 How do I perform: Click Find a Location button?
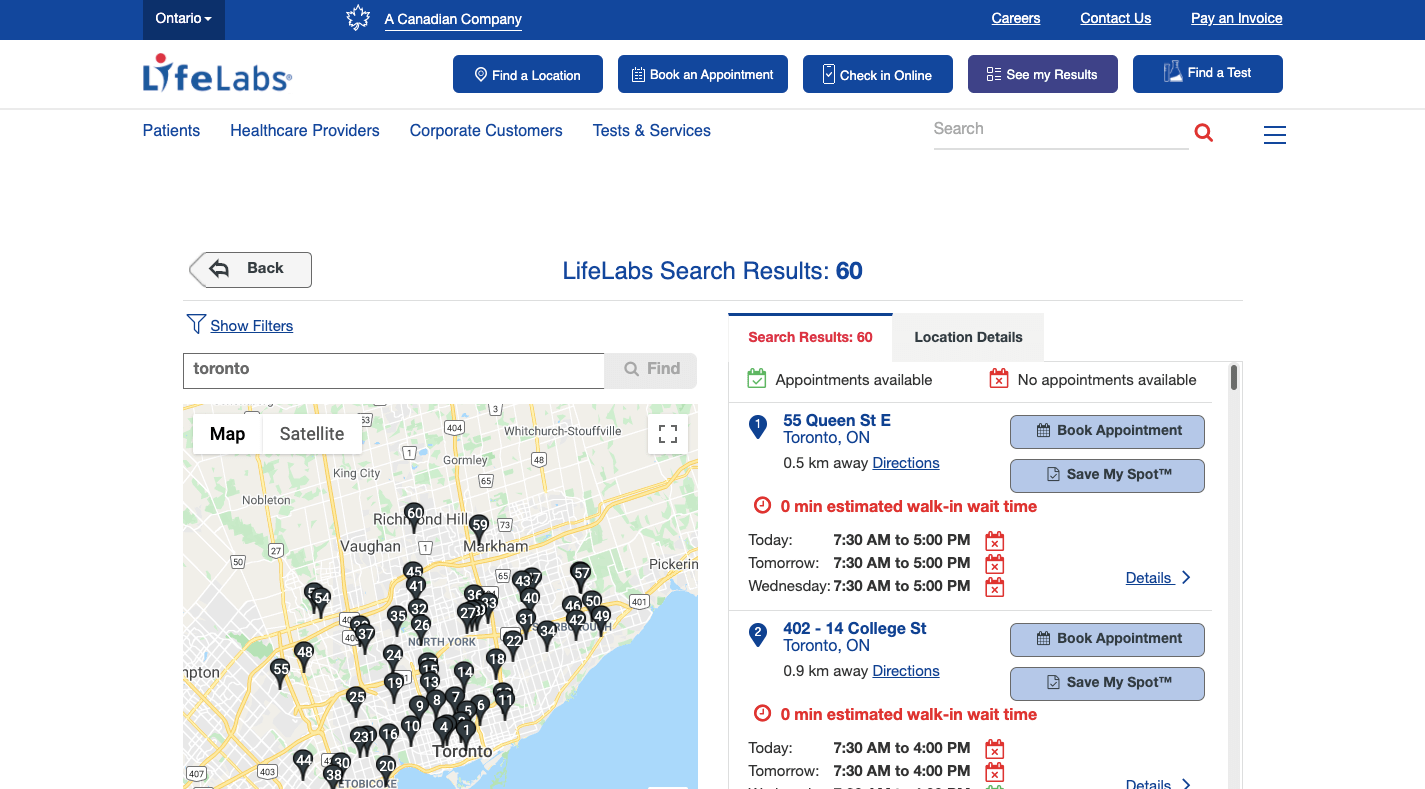point(528,74)
